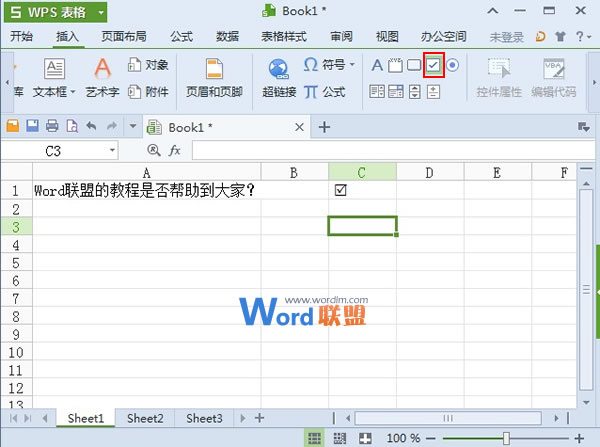600x447 pixels.
Task: Select the Combo Box control icon
Action: 396,92
